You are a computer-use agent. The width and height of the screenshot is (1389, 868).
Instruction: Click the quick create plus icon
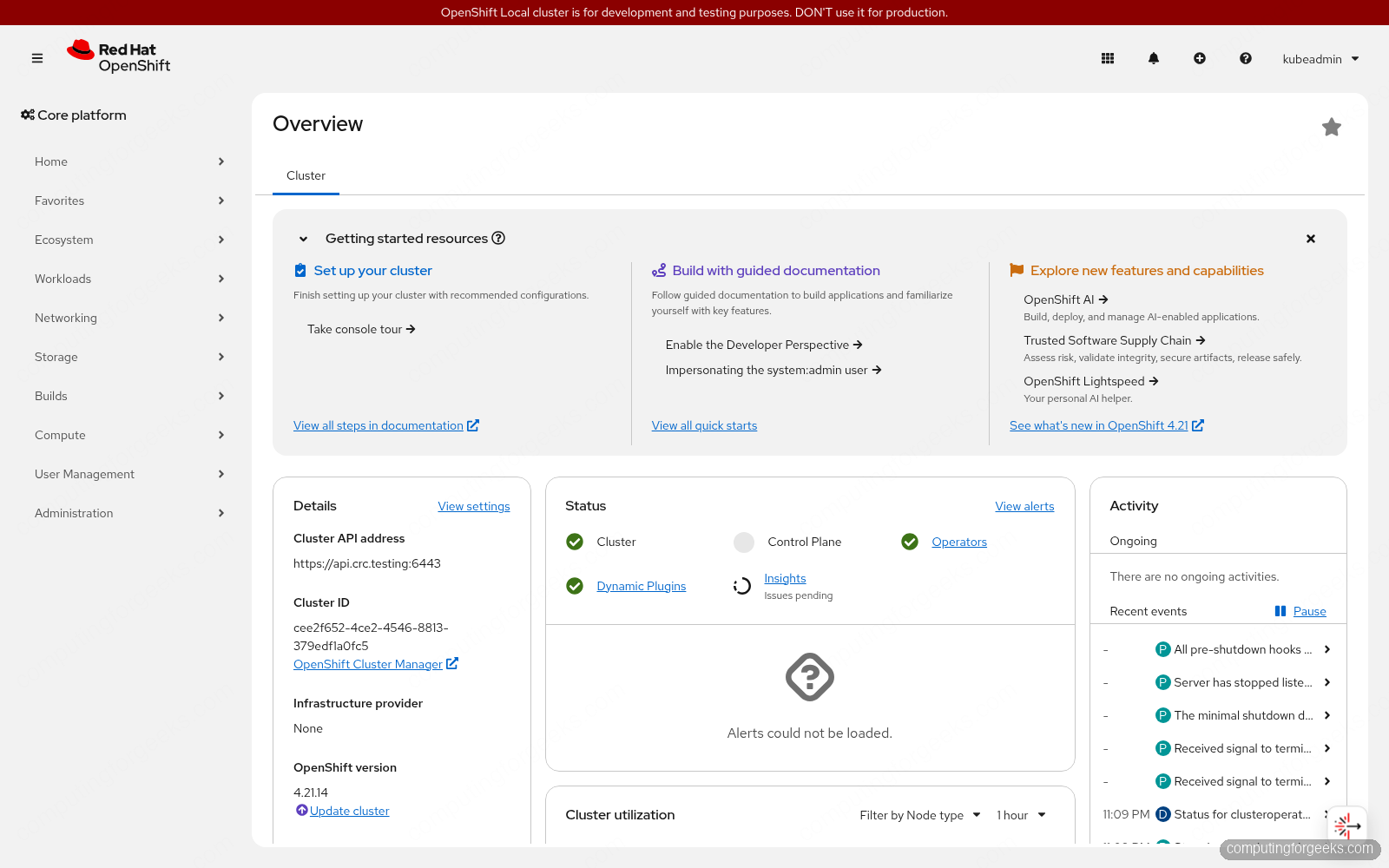pyautogui.click(x=1200, y=58)
